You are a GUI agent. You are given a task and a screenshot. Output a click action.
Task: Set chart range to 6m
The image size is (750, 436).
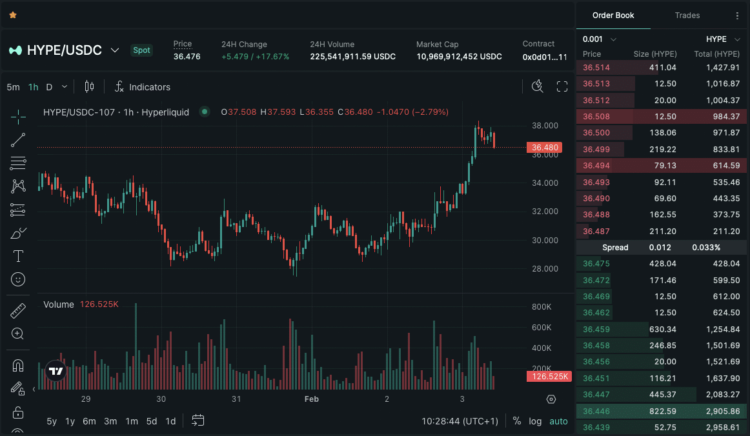click(x=89, y=421)
